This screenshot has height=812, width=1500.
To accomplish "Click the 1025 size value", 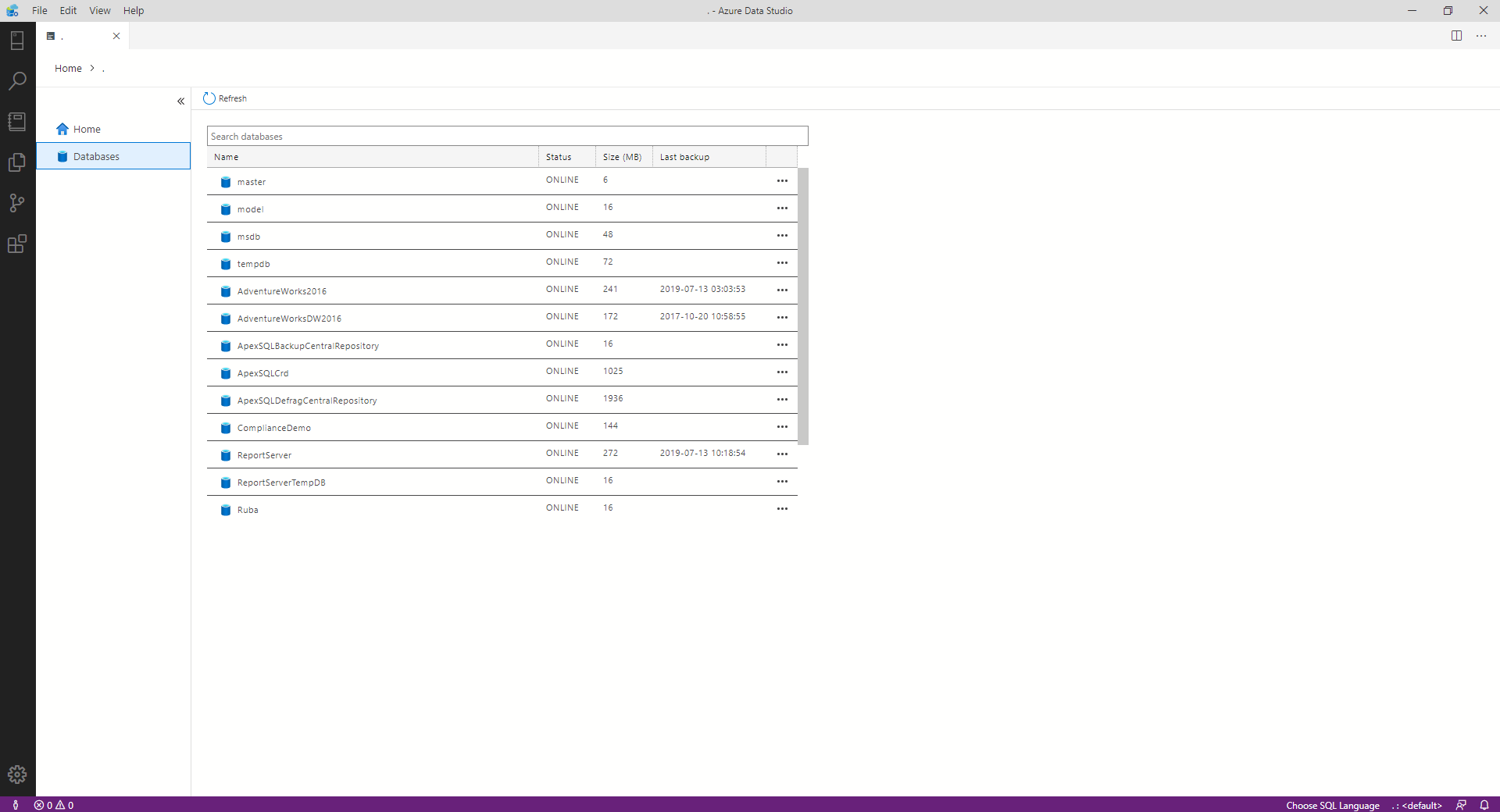I will (613, 371).
